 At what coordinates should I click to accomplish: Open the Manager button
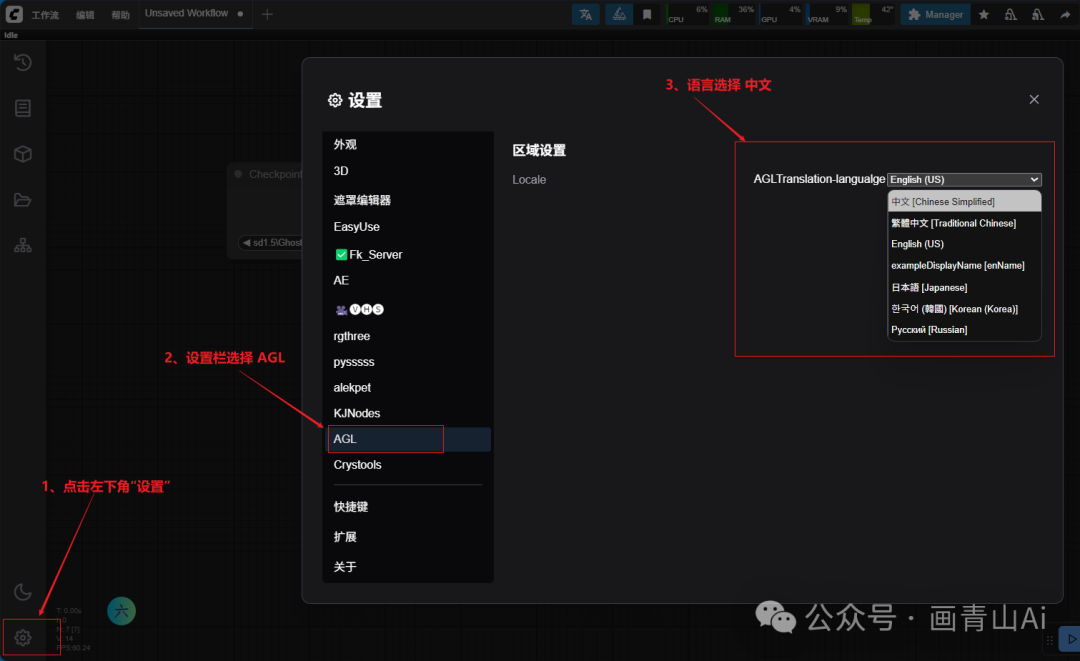tap(935, 14)
